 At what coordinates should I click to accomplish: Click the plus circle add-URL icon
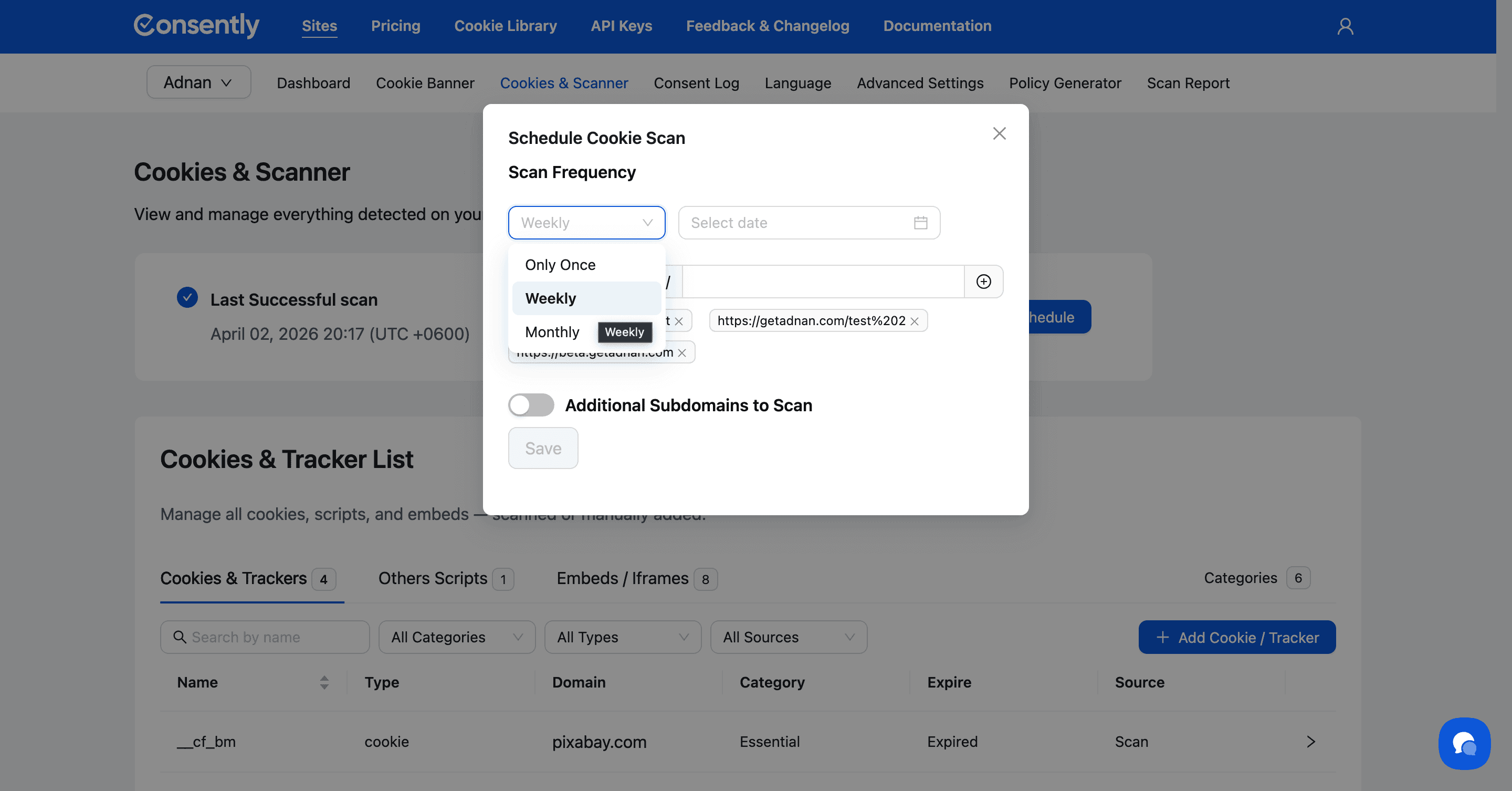click(984, 282)
